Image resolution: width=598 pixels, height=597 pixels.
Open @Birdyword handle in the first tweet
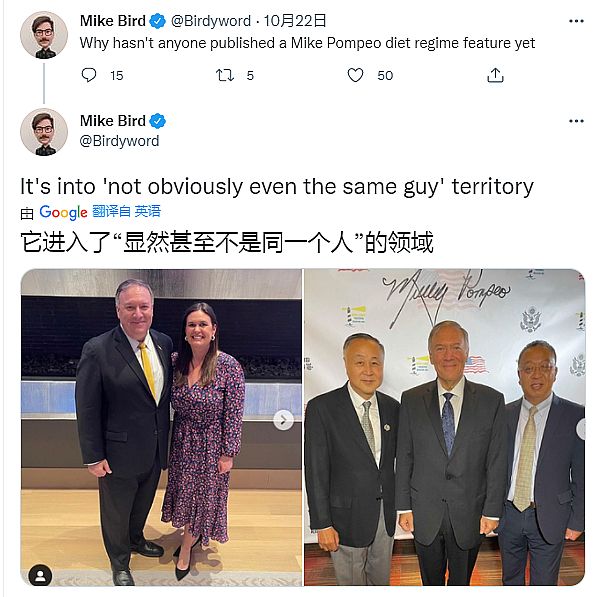click(211, 21)
